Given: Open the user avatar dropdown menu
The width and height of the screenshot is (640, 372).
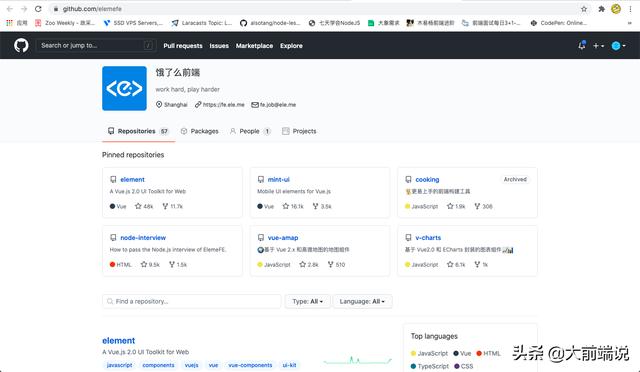Looking at the screenshot, I should tap(619, 46).
